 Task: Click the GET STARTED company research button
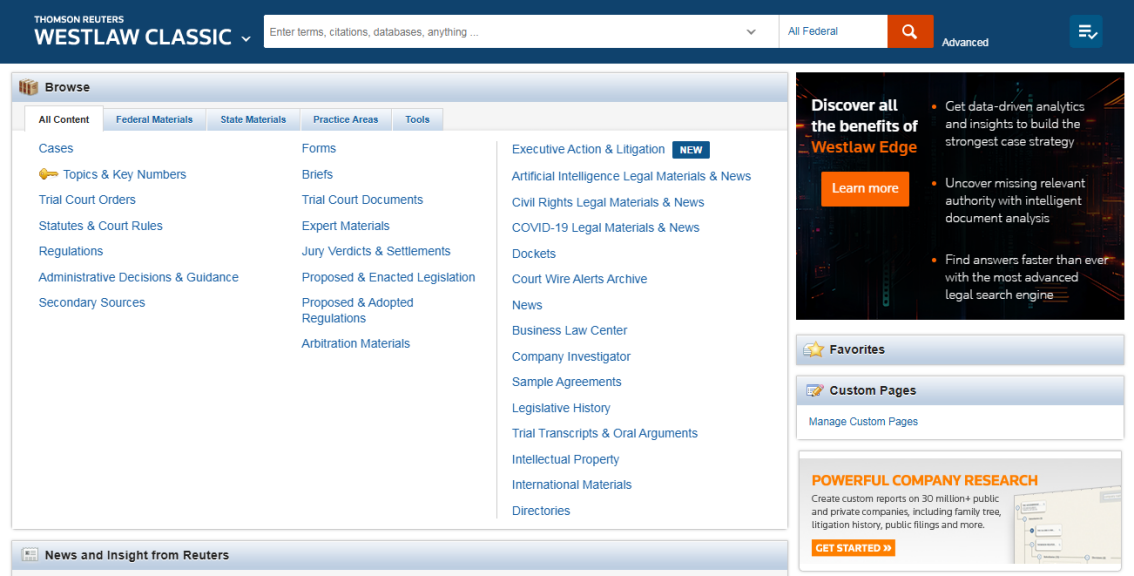tap(853, 548)
